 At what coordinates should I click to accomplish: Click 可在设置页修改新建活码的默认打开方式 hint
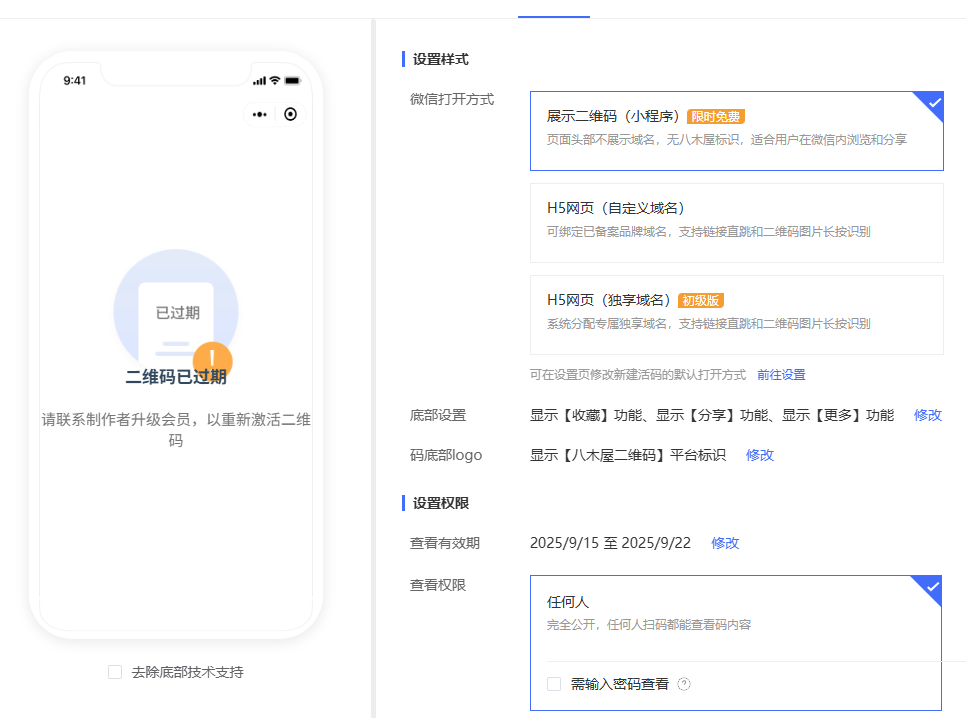tap(638, 375)
